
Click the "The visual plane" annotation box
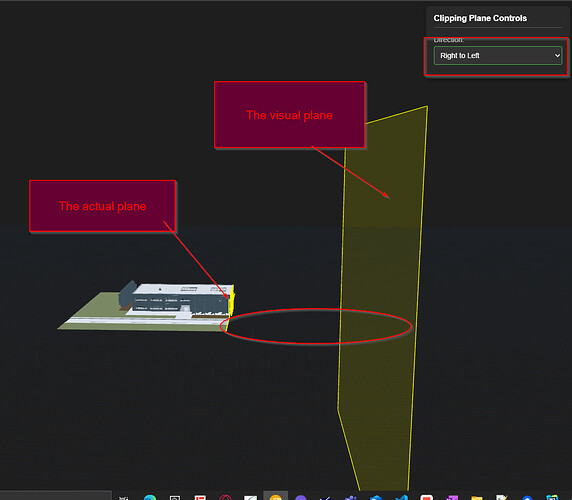289,115
